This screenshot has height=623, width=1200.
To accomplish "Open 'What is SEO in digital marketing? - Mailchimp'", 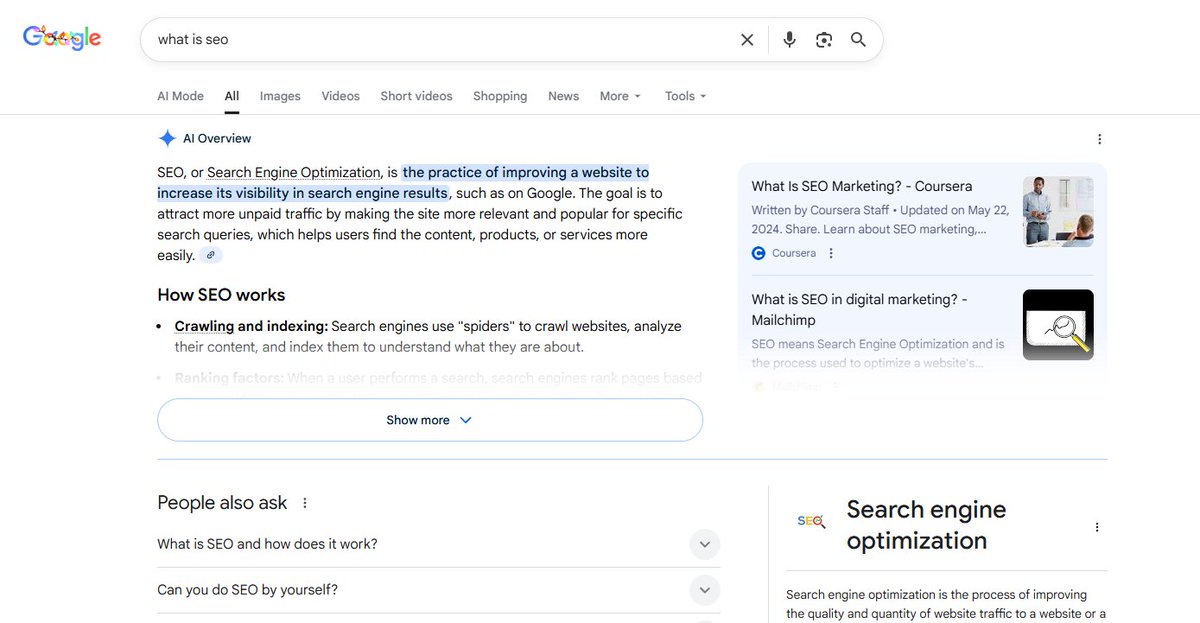I will click(860, 309).
